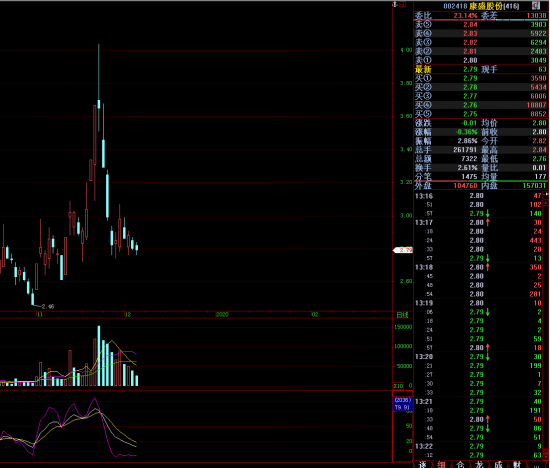The height and width of the screenshot is (468, 550).
Task: Open the 仓 tab
Action: [460, 464]
